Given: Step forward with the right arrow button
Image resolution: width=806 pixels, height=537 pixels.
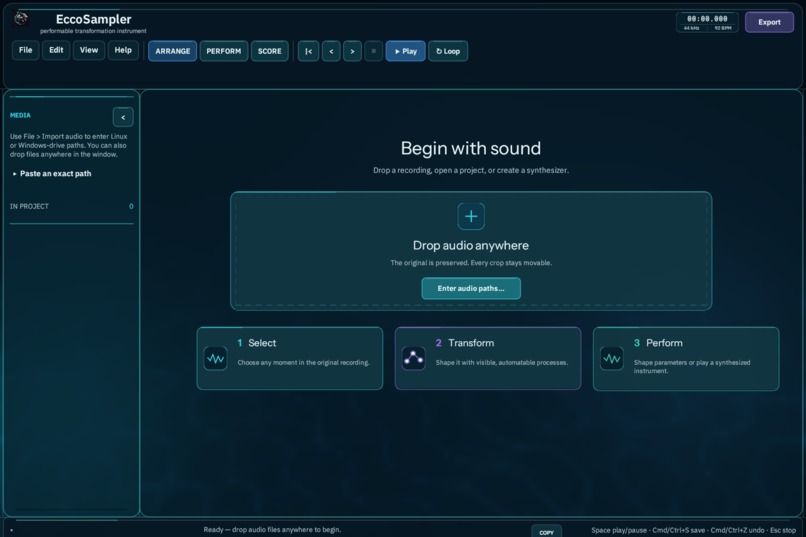Looking at the screenshot, I should click(x=352, y=51).
